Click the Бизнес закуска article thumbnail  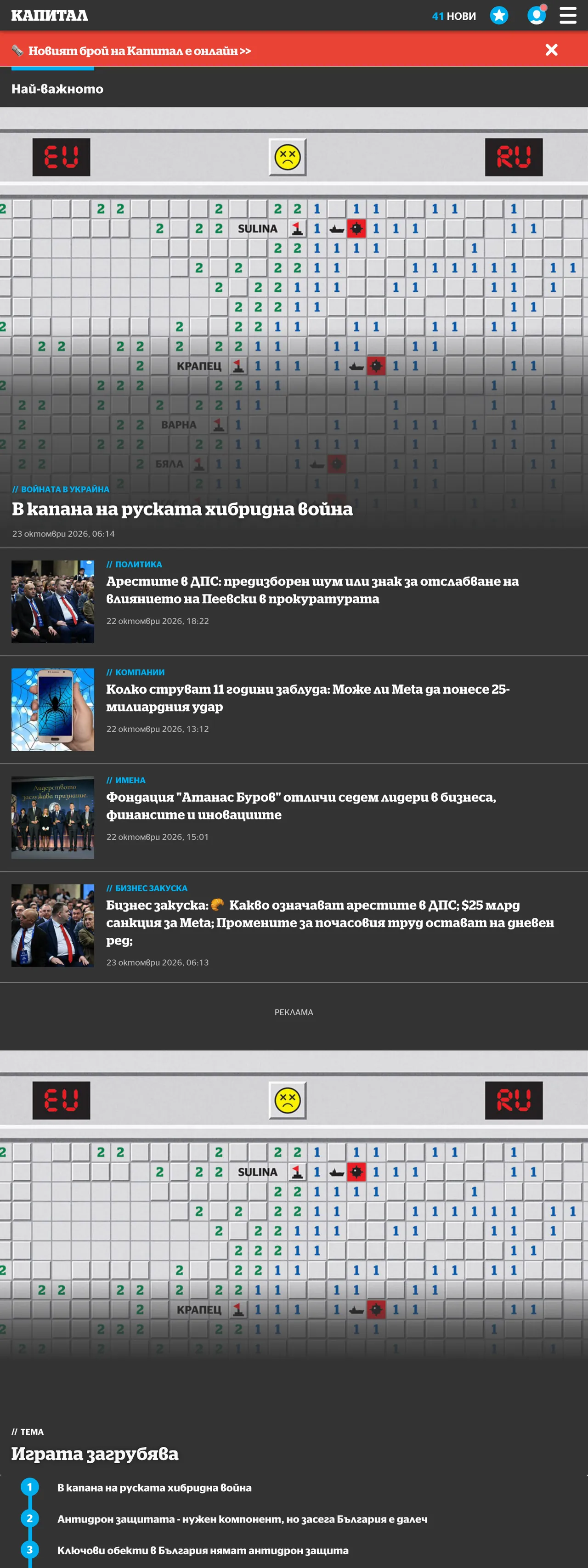(53, 925)
